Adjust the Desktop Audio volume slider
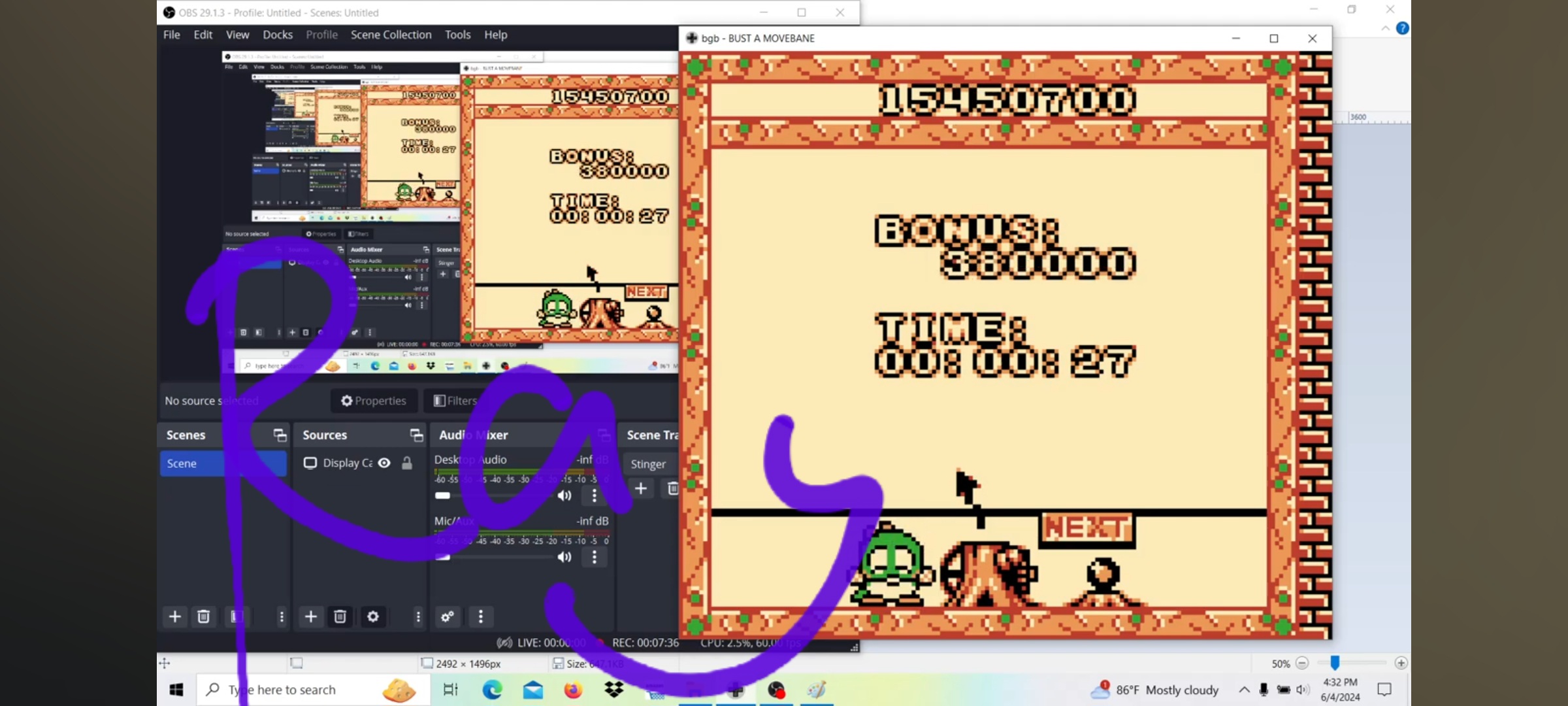Screen dimensions: 1568x706 (x=443, y=496)
